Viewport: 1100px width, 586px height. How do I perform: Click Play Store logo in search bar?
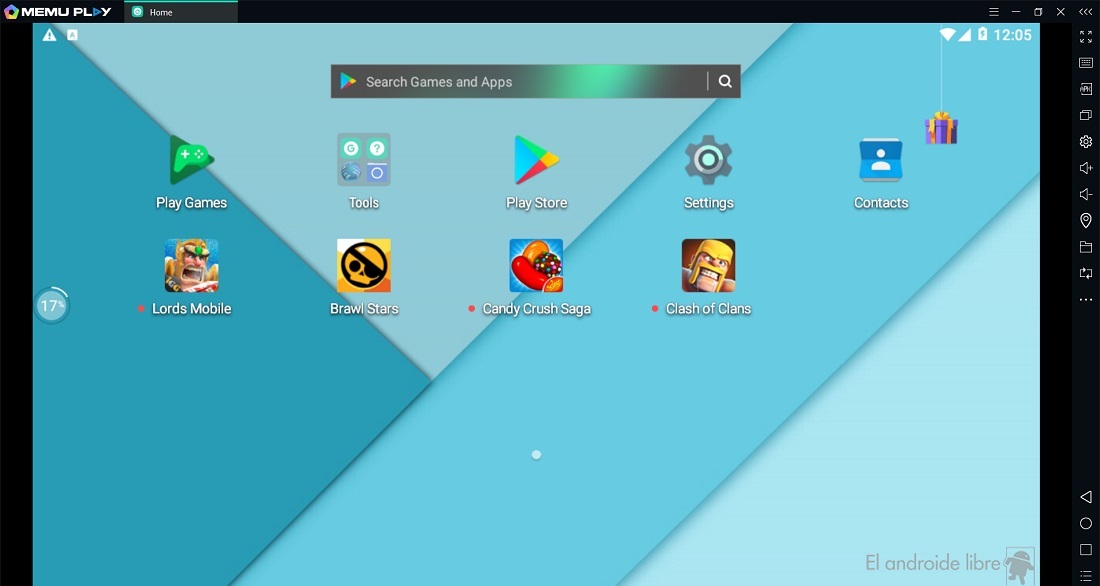tap(348, 81)
